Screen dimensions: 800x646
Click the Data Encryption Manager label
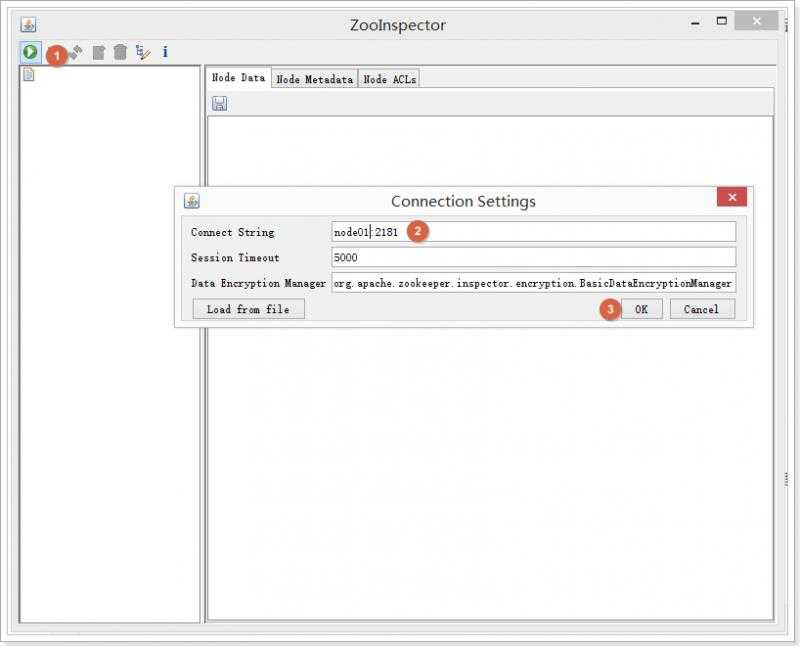tap(258, 283)
